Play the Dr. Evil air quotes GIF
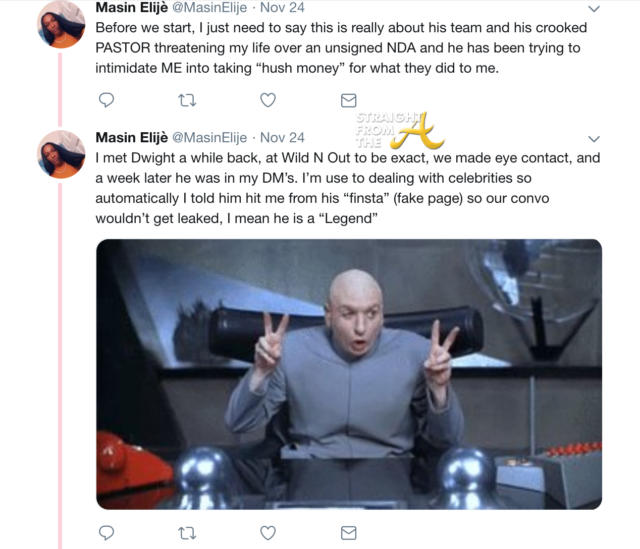The height and width of the screenshot is (549, 640). pyautogui.click(x=349, y=374)
